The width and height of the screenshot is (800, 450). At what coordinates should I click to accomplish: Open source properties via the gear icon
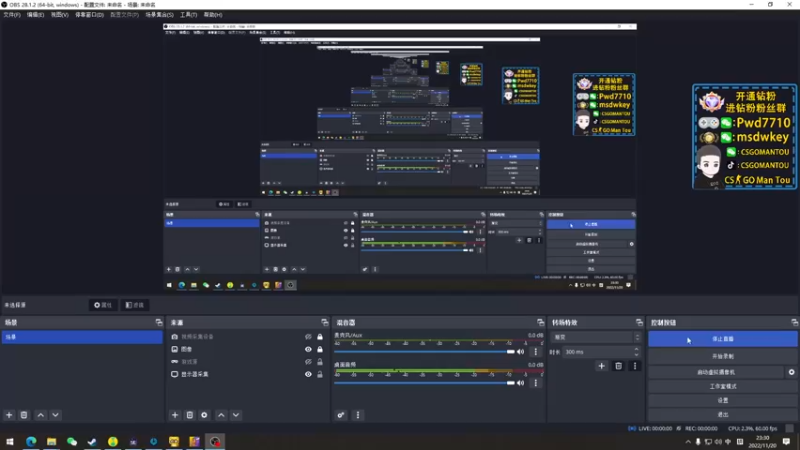point(204,415)
